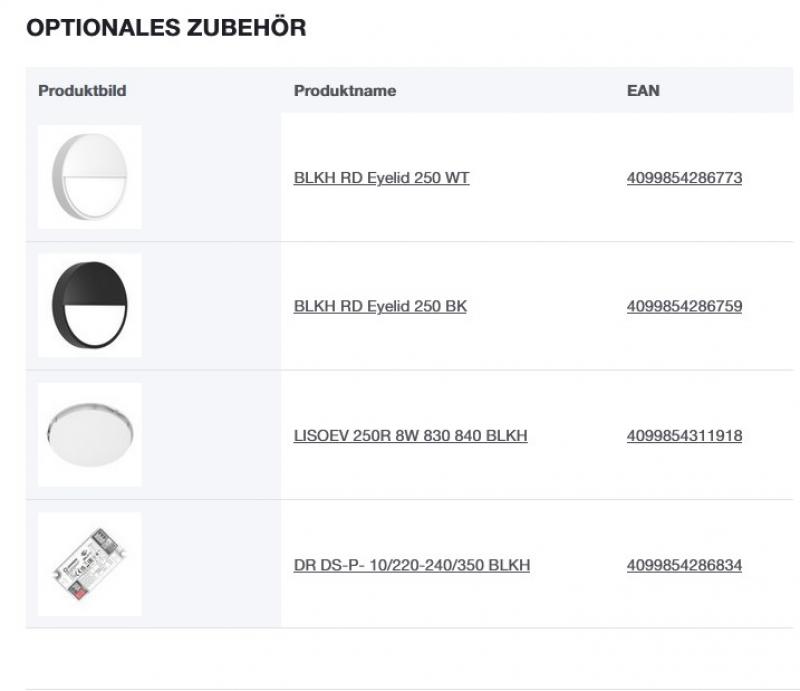Image resolution: width=800 pixels, height=691 pixels.
Task: Open the BLKH RD Eyelid 250 WT product link
Action: point(381,180)
